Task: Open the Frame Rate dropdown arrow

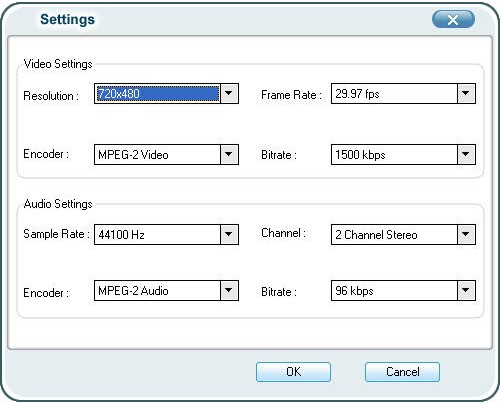Action: pyautogui.click(x=466, y=93)
